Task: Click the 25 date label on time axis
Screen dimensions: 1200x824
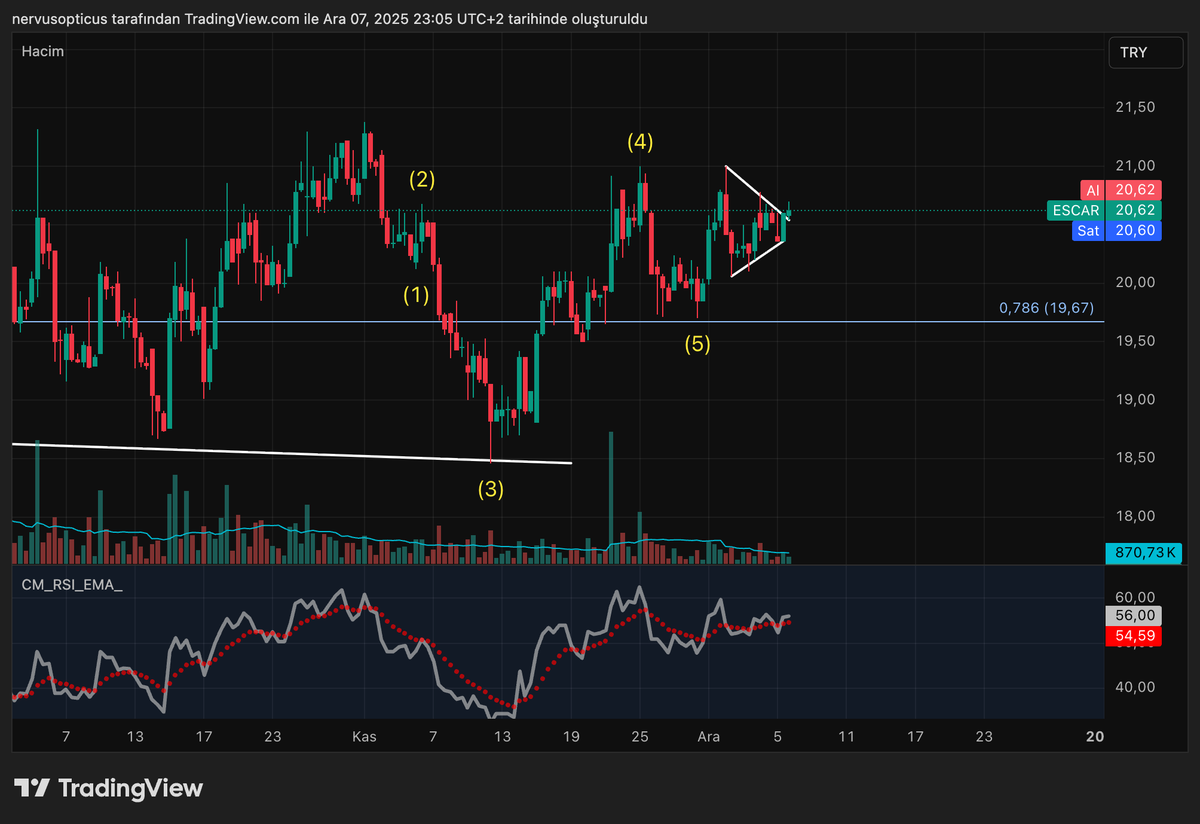Action: [x=640, y=737]
